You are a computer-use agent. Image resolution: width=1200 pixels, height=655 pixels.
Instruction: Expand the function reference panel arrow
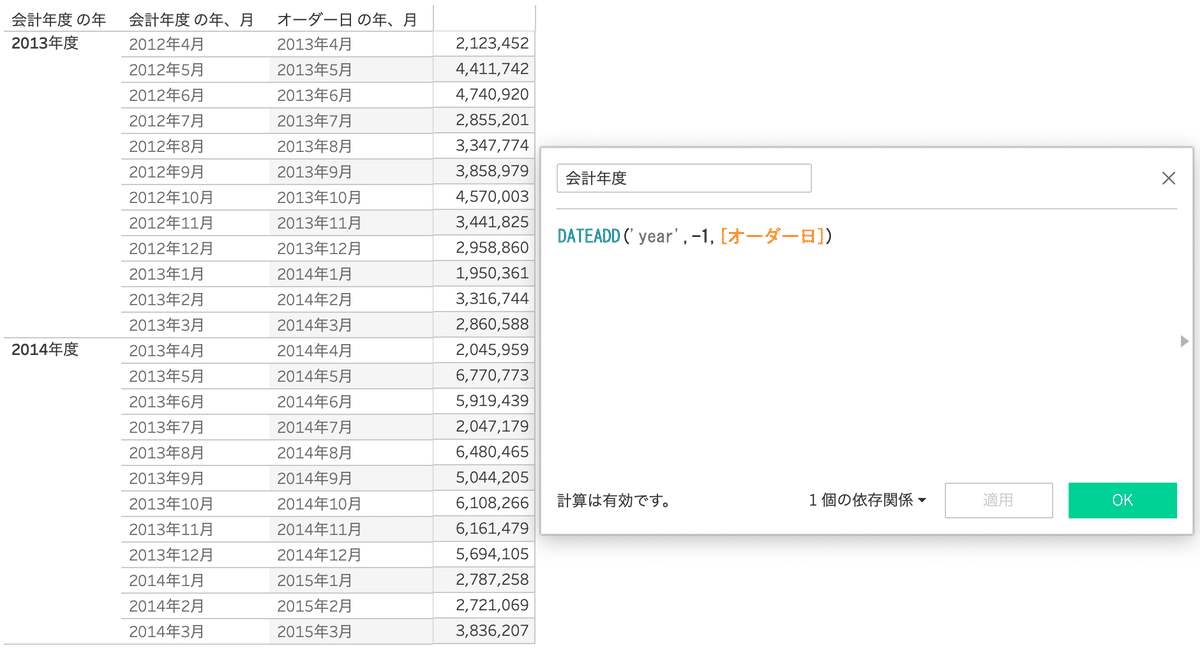[x=1185, y=341]
